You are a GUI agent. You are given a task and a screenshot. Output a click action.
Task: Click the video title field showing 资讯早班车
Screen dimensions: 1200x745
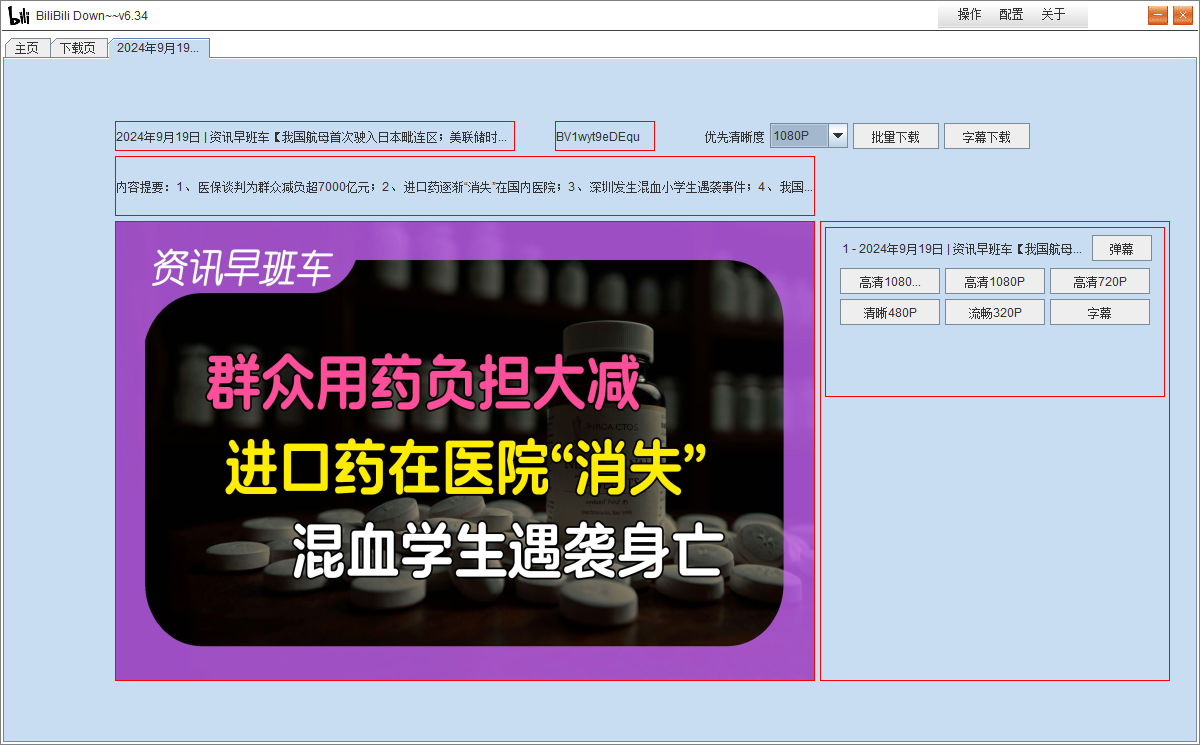tap(314, 136)
